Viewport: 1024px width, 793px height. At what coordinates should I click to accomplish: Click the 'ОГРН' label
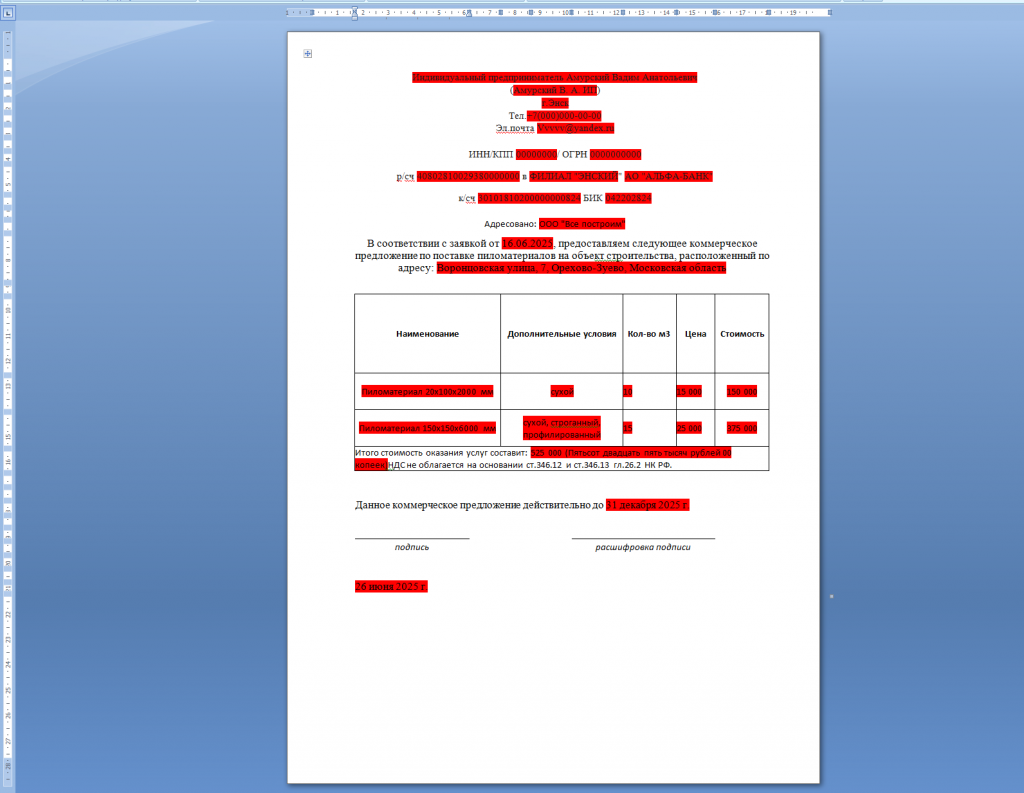574,154
